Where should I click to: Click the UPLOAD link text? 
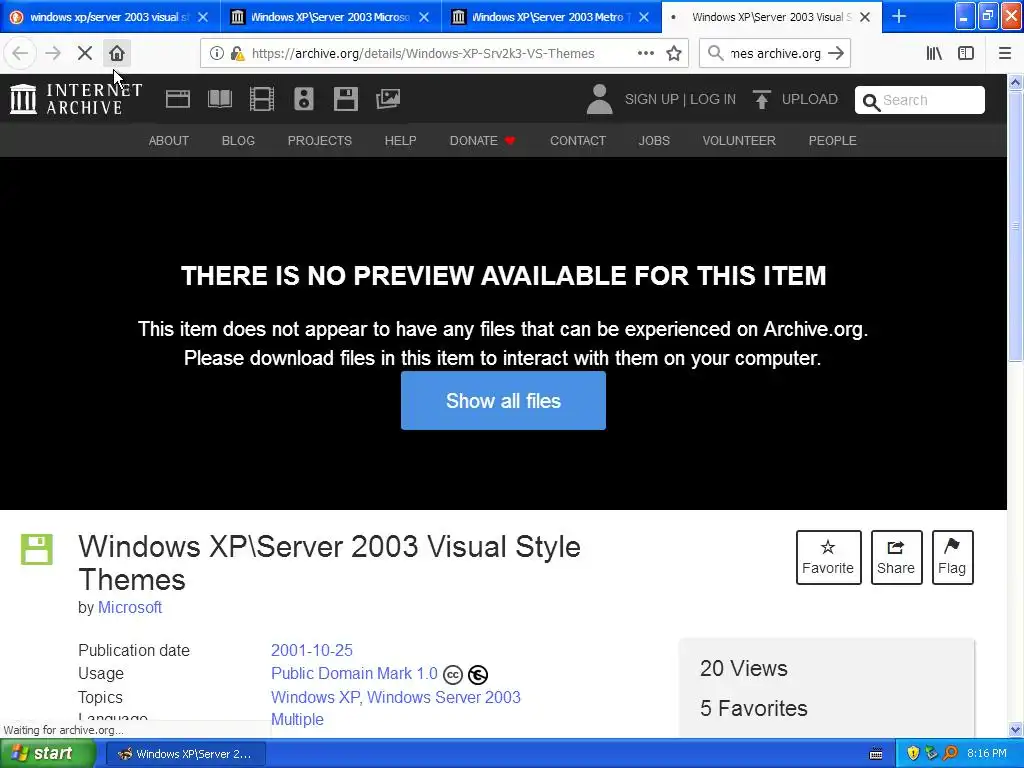[809, 99]
